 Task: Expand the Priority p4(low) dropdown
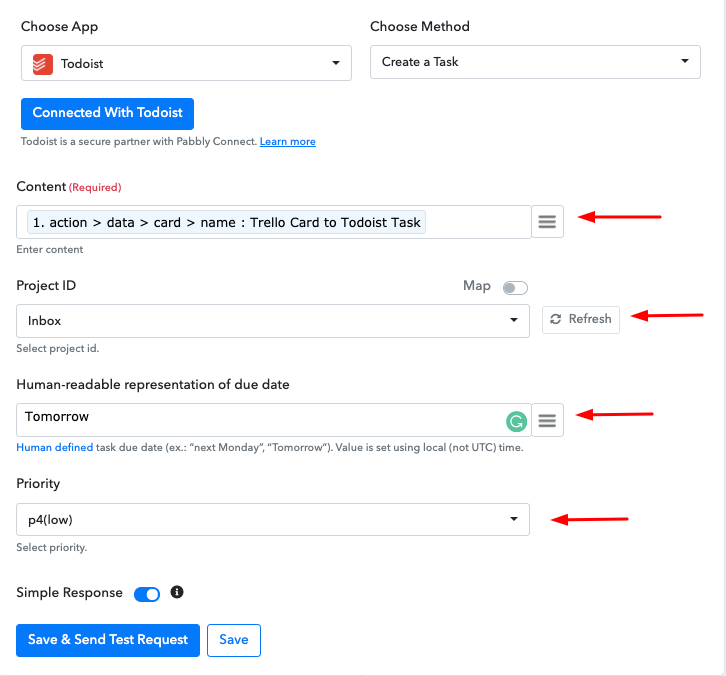coord(273,520)
